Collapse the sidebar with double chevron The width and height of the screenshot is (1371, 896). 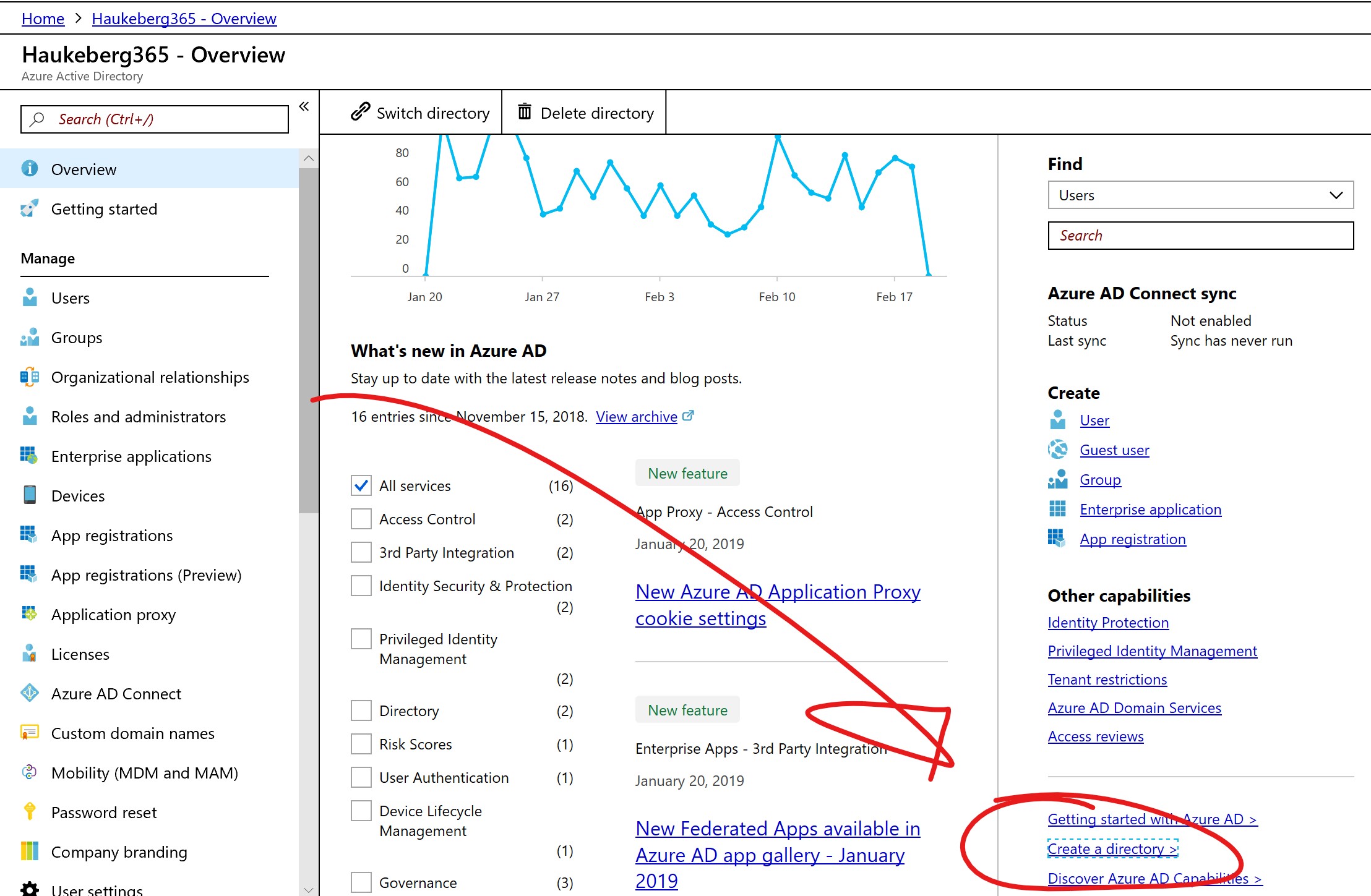(x=304, y=106)
